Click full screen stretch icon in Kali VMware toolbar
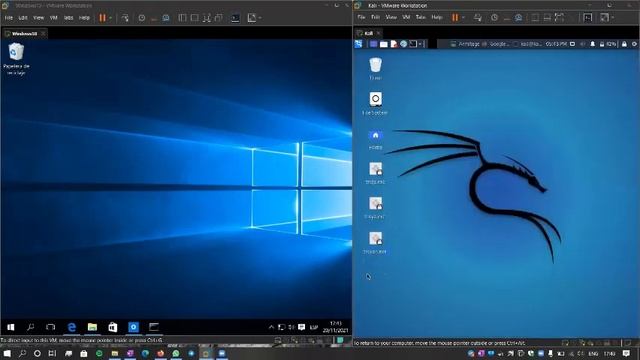Viewport: 640px width, 360px height. click(604, 17)
